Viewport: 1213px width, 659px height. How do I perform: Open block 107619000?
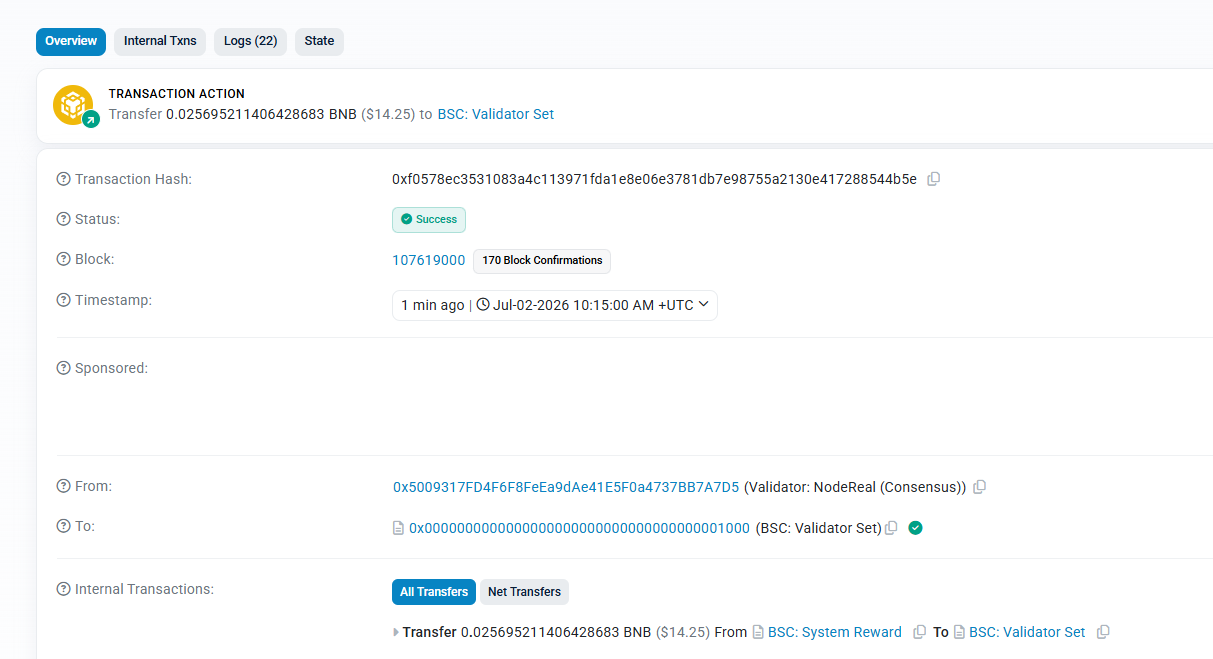(x=429, y=260)
